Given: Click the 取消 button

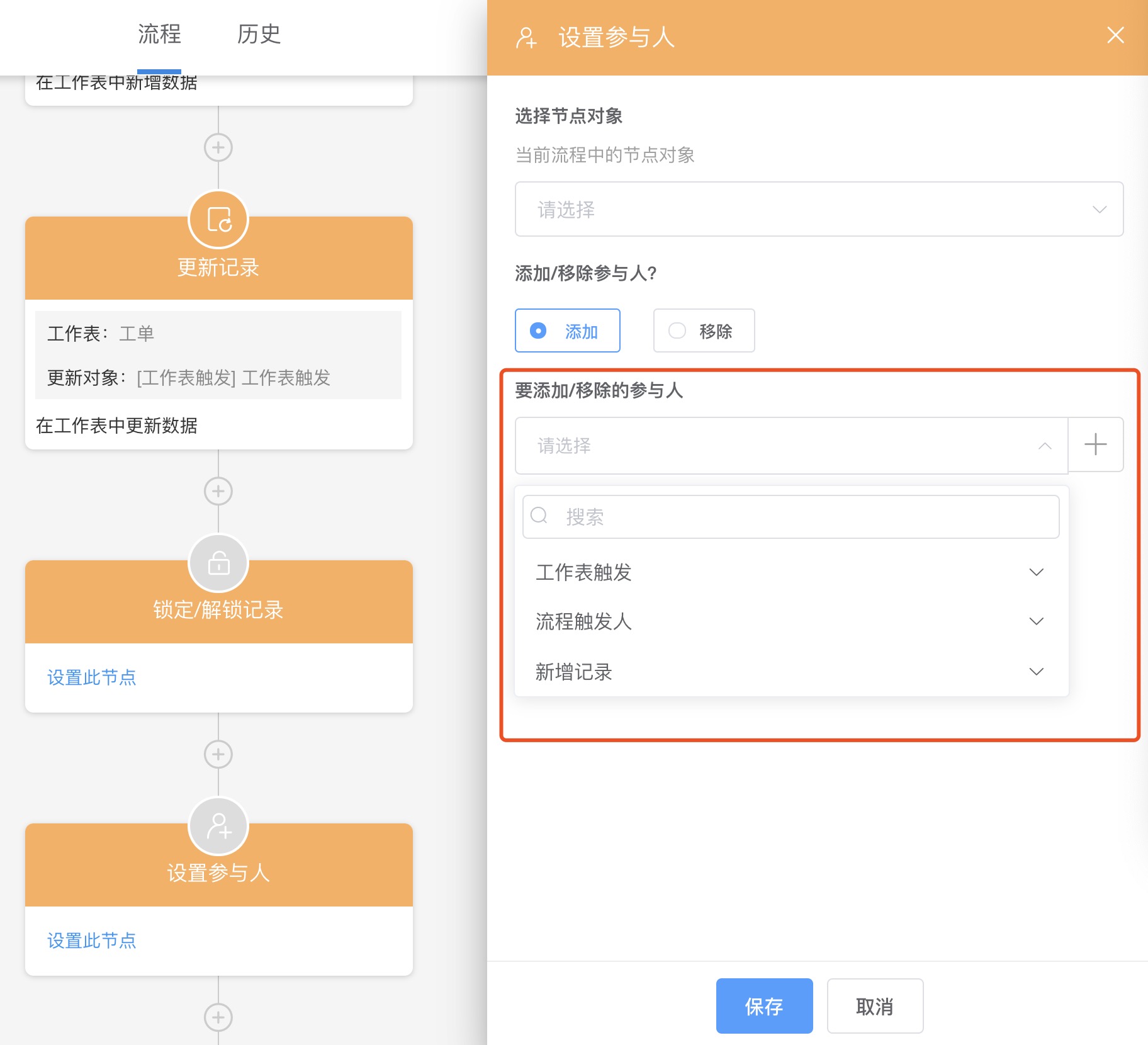Looking at the screenshot, I should pyautogui.click(x=875, y=1006).
